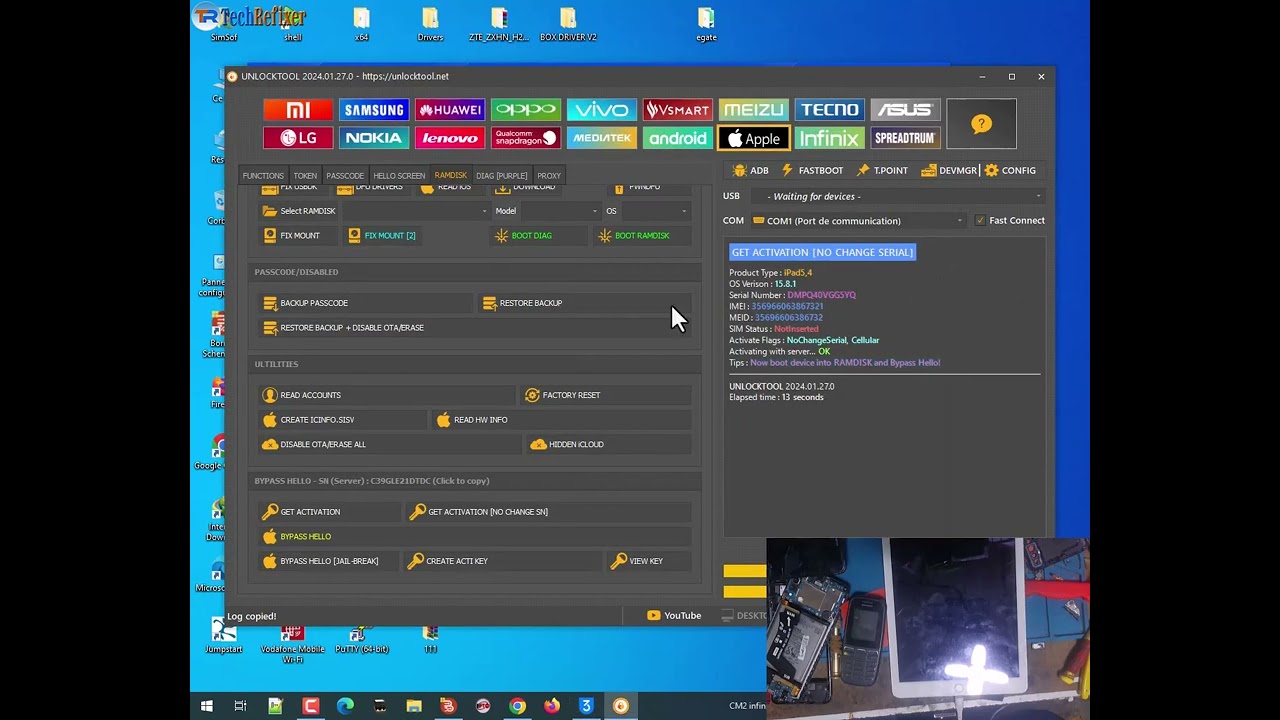1280x720 pixels.
Task: Choose the Nokia brand tile
Action: (373, 138)
